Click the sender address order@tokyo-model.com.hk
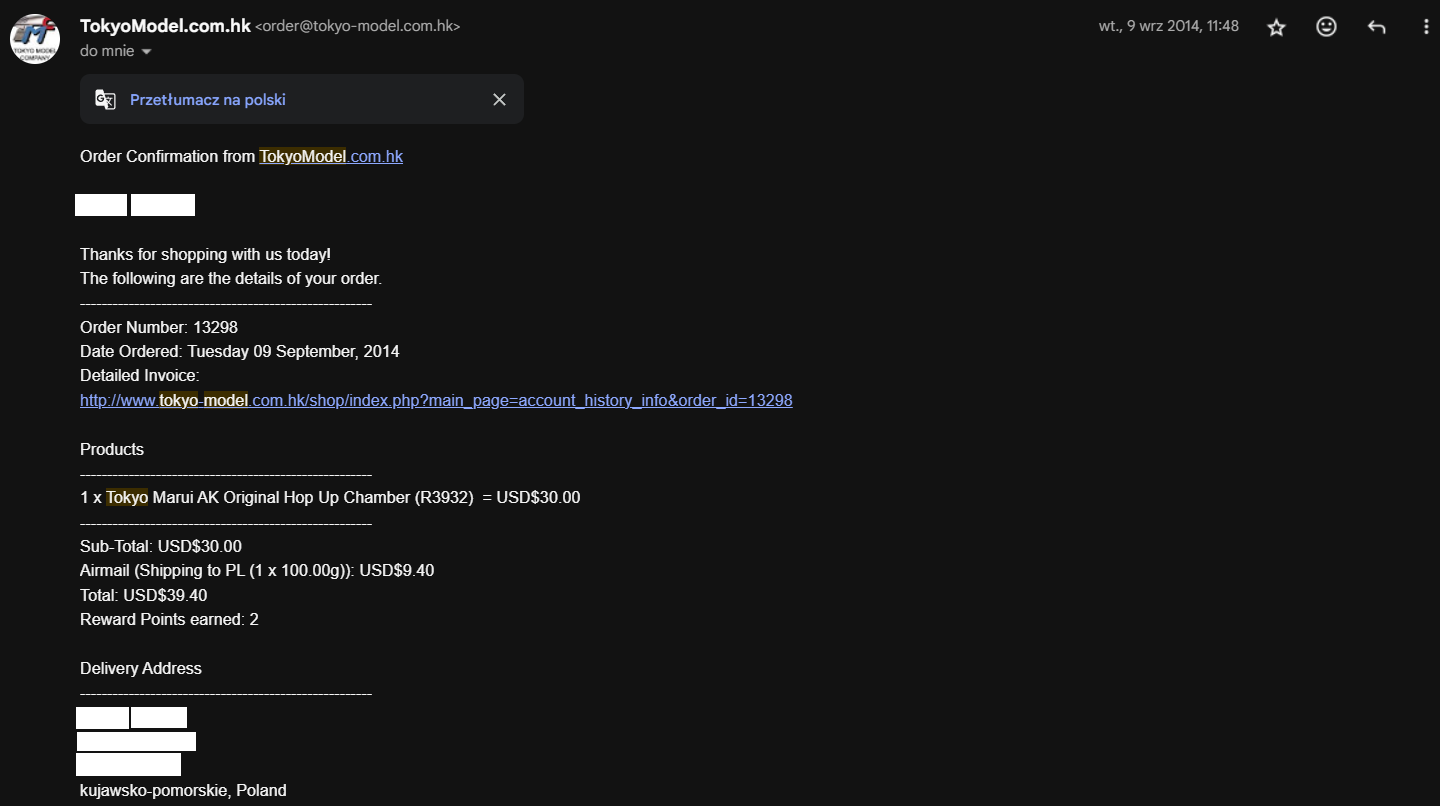This screenshot has height=807, width=1440. [x=358, y=27]
